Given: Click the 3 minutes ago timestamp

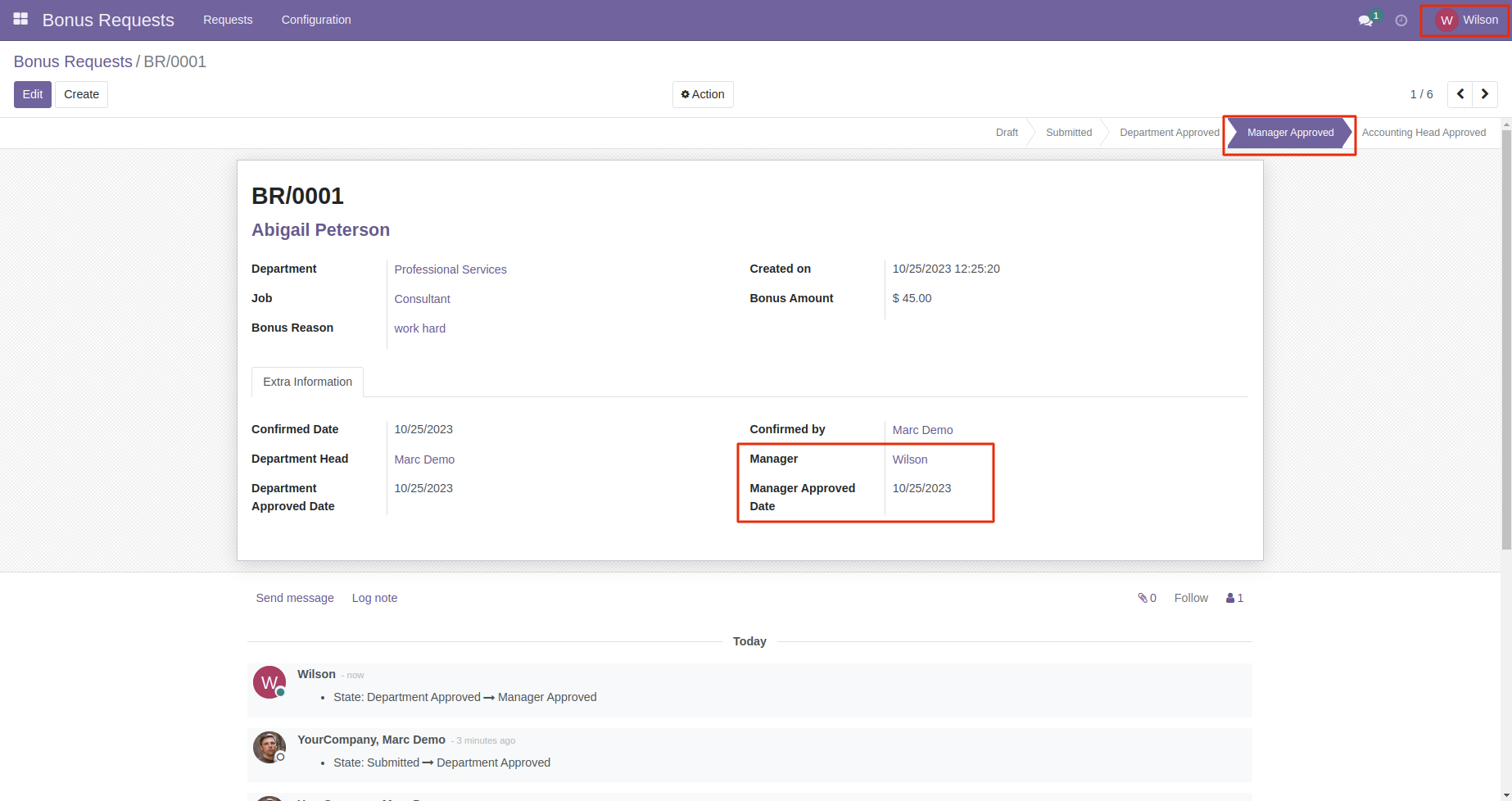Looking at the screenshot, I should [x=486, y=740].
